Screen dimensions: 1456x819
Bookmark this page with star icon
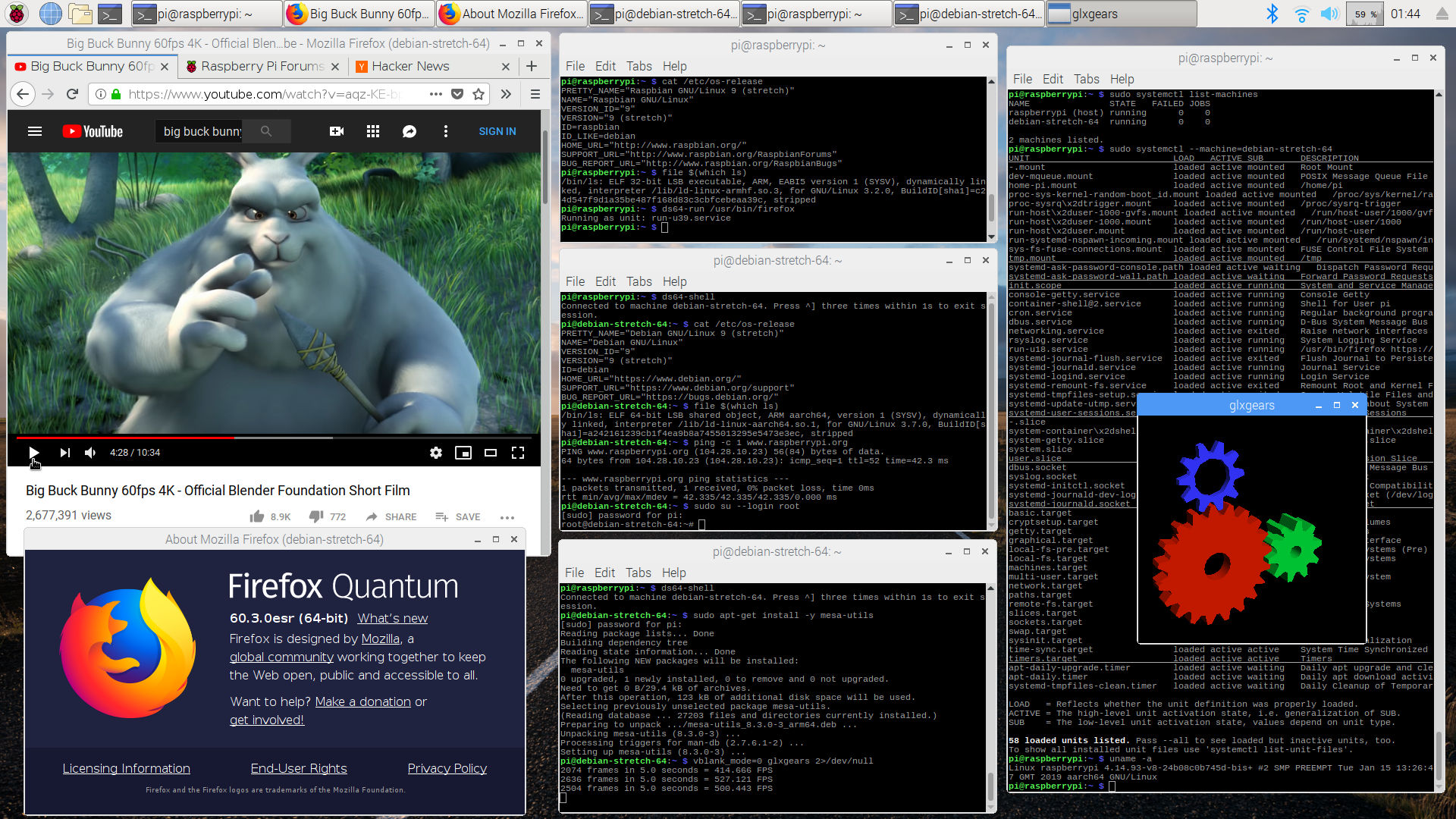[x=479, y=94]
